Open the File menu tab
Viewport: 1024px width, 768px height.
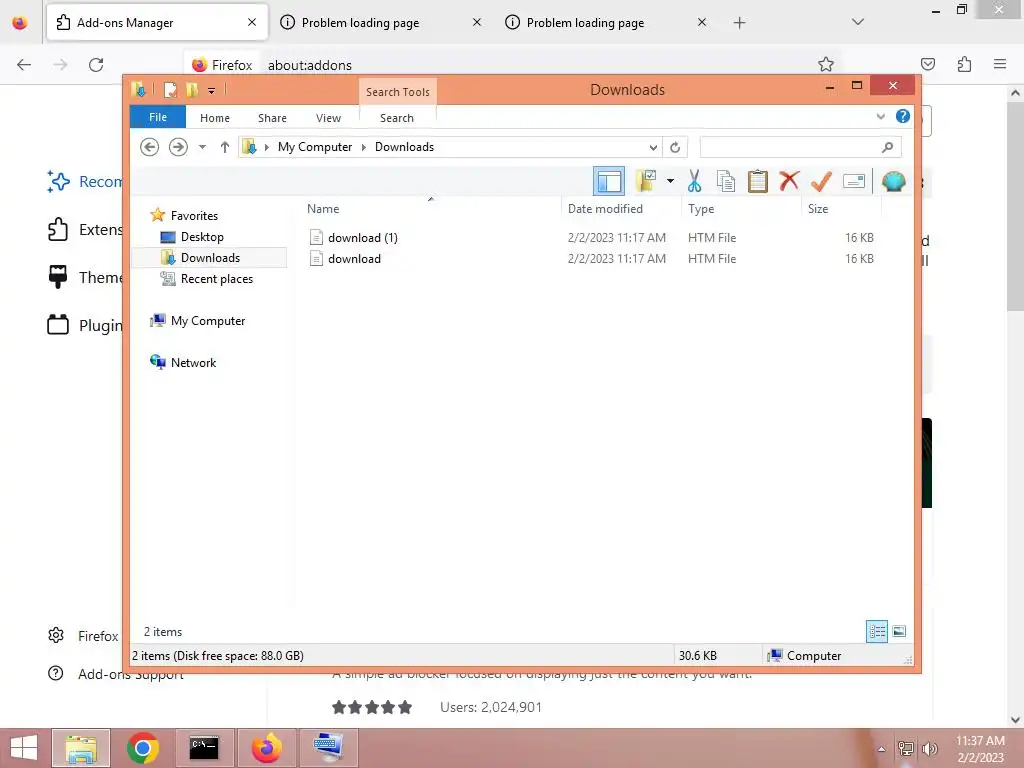158,117
